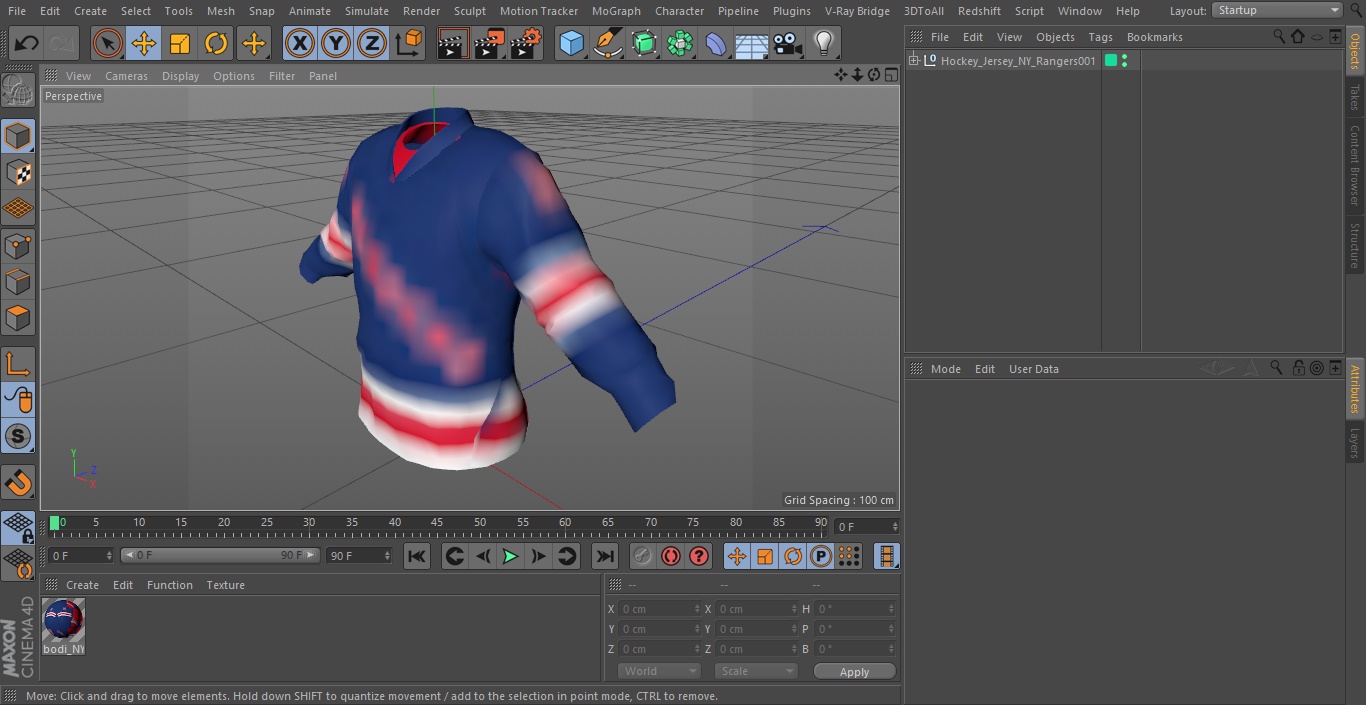
Task: Open material manager Texture menu
Action: pos(225,585)
